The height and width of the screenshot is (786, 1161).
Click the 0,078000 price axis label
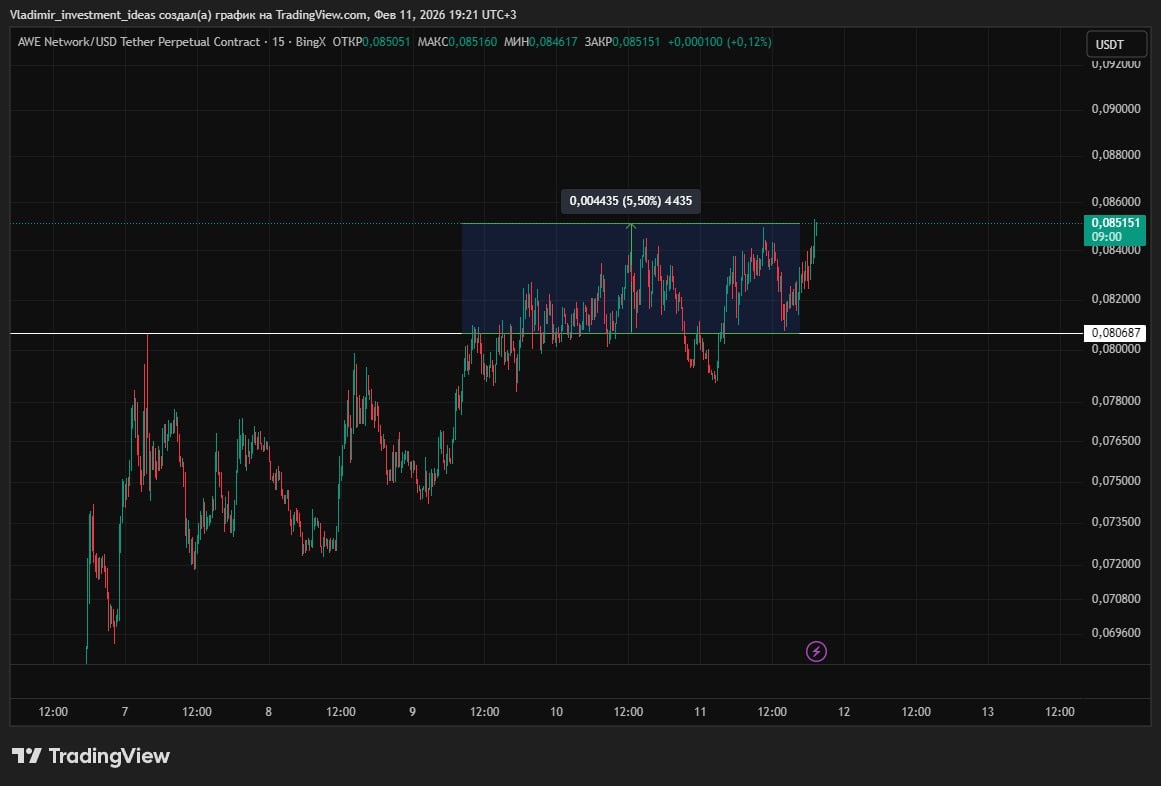tap(1116, 401)
